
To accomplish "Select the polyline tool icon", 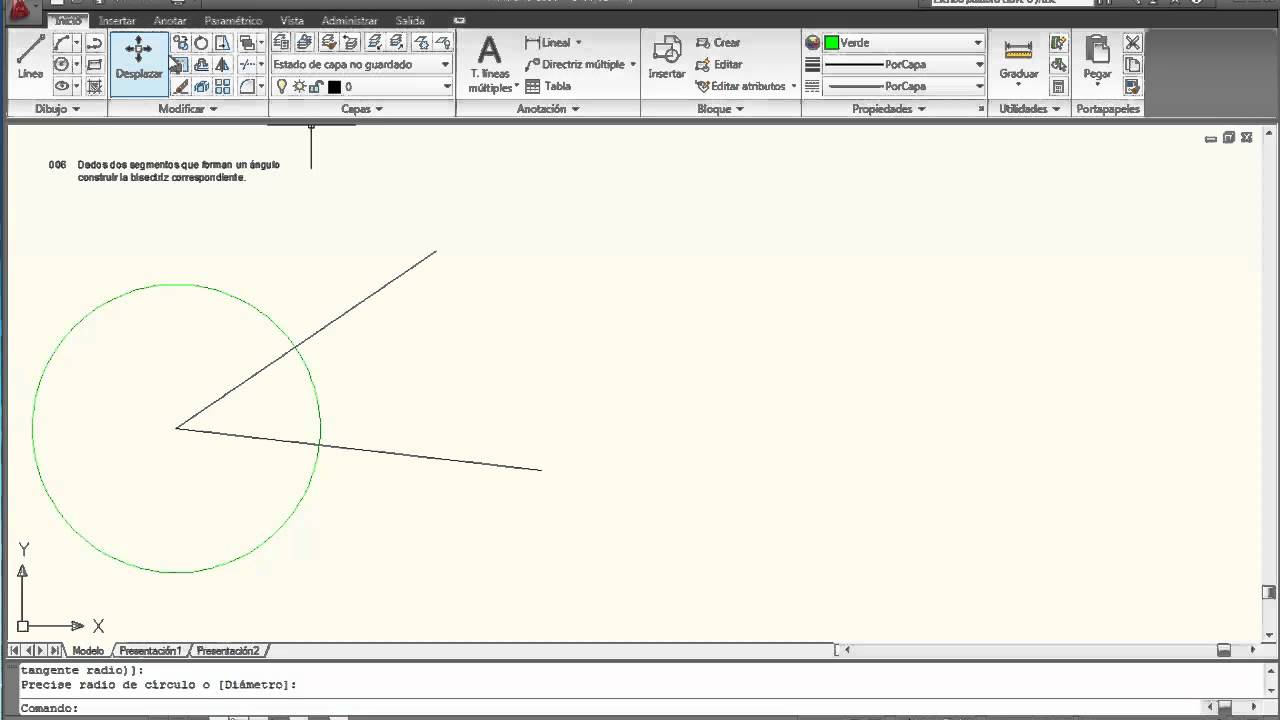I will (x=94, y=43).
